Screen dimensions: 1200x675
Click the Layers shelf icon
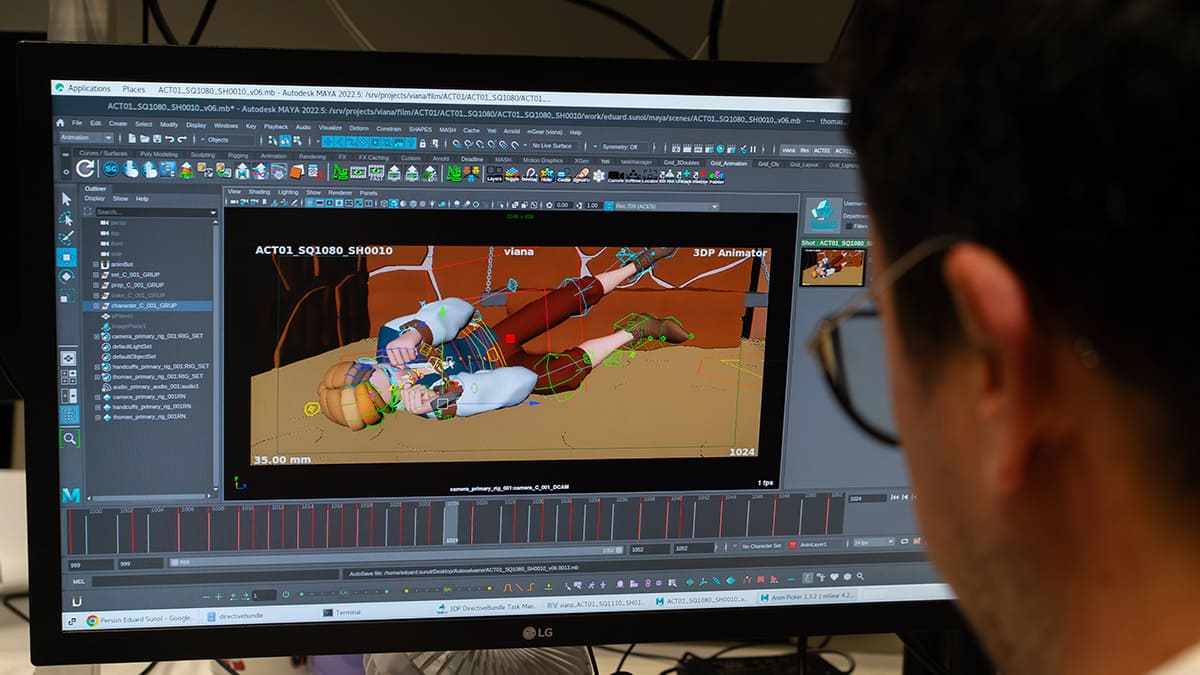pyautogui.click(x=494, y=176)
